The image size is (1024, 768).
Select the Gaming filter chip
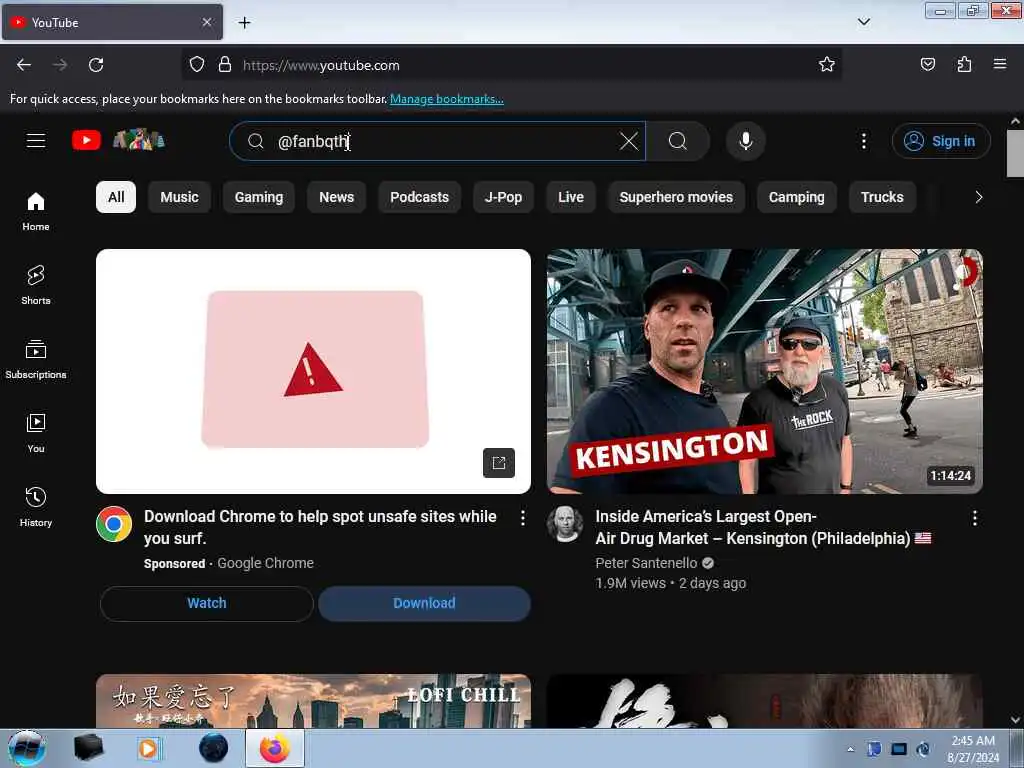259,197
